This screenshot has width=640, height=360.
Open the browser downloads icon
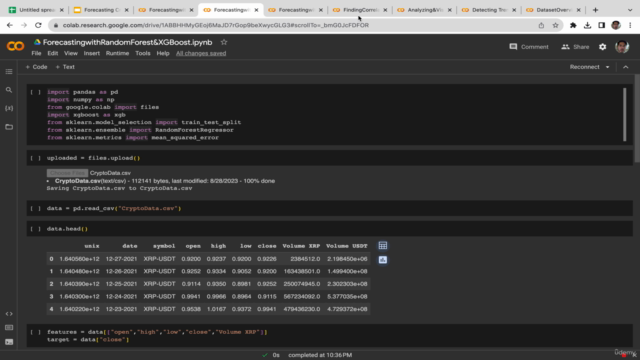tap(587, 25)
